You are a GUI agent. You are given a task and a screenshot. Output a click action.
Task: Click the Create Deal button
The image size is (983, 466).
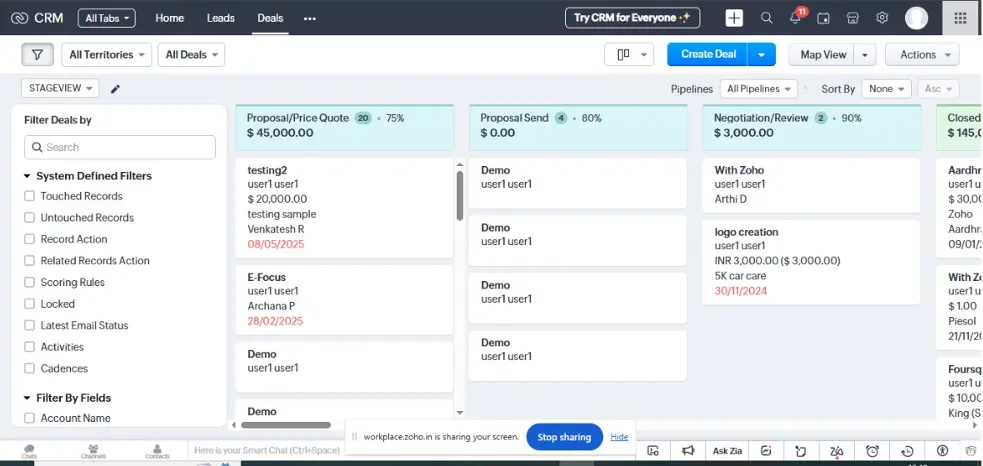708,55
